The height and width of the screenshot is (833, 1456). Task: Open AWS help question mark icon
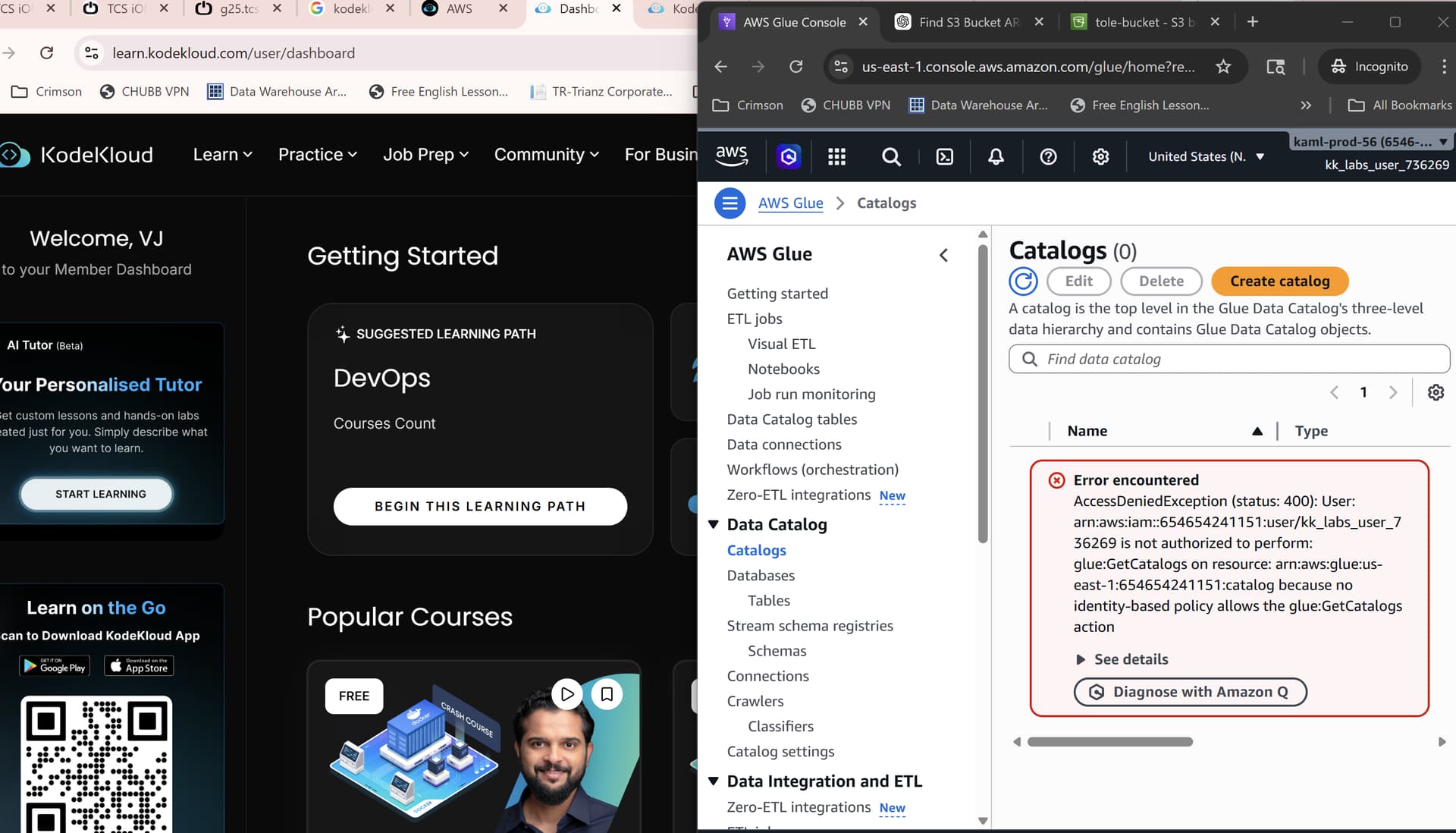point(1048,157)
